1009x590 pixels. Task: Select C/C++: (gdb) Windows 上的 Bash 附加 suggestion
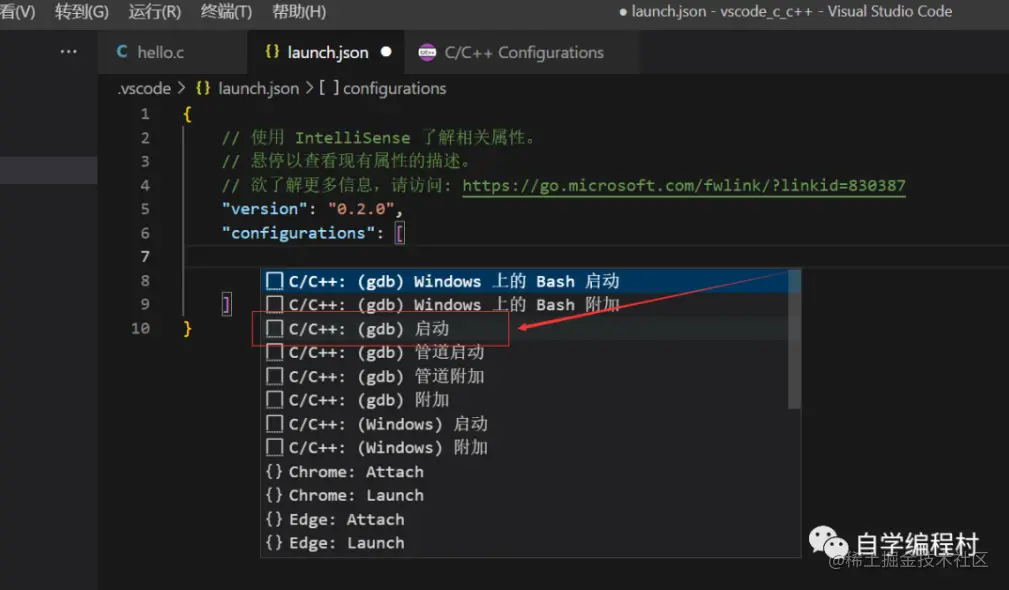coord(524,304)
